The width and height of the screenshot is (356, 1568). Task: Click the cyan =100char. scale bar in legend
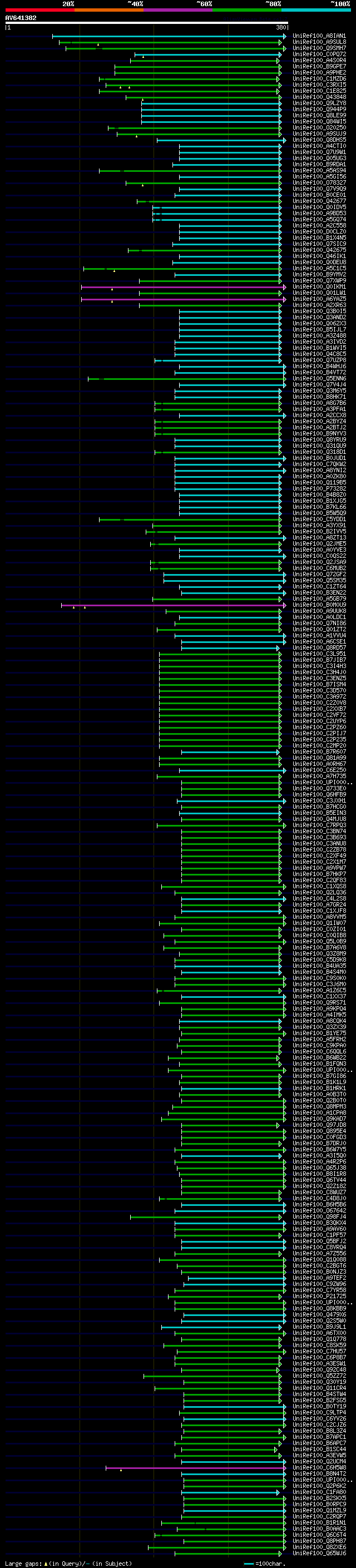[249, 1563]
